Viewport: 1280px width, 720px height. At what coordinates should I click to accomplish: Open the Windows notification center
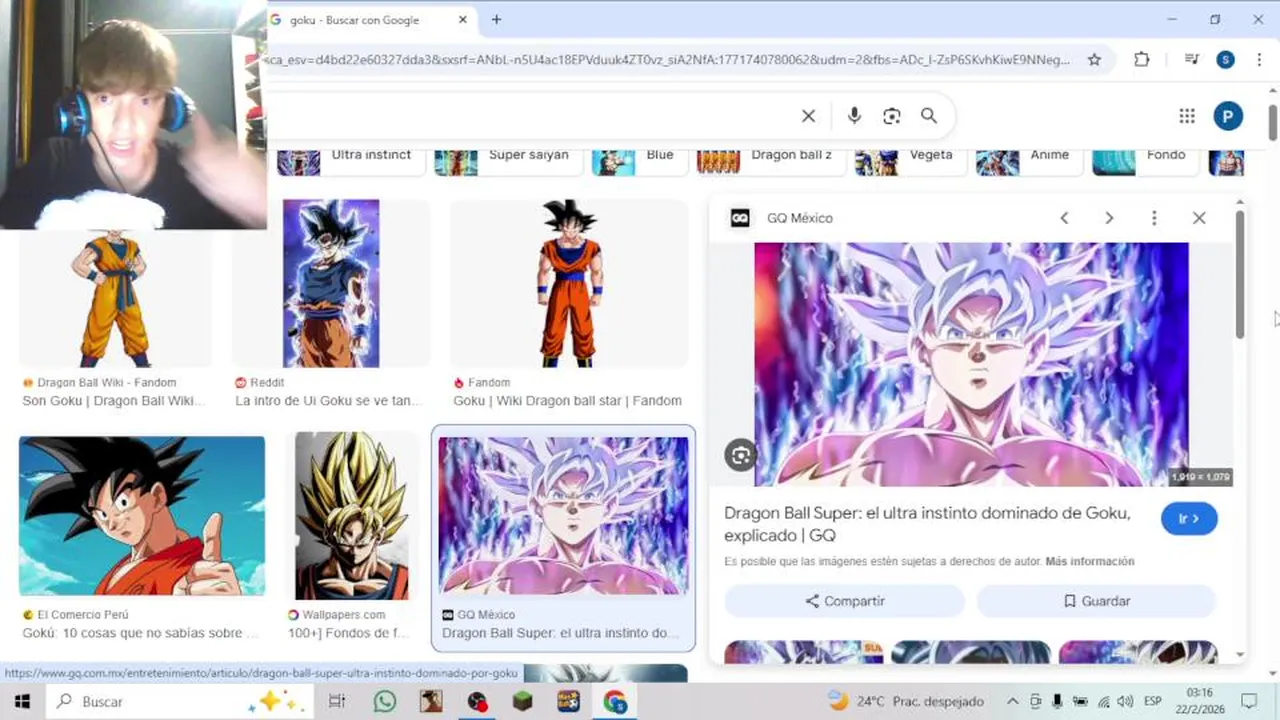click(1249, 702)
